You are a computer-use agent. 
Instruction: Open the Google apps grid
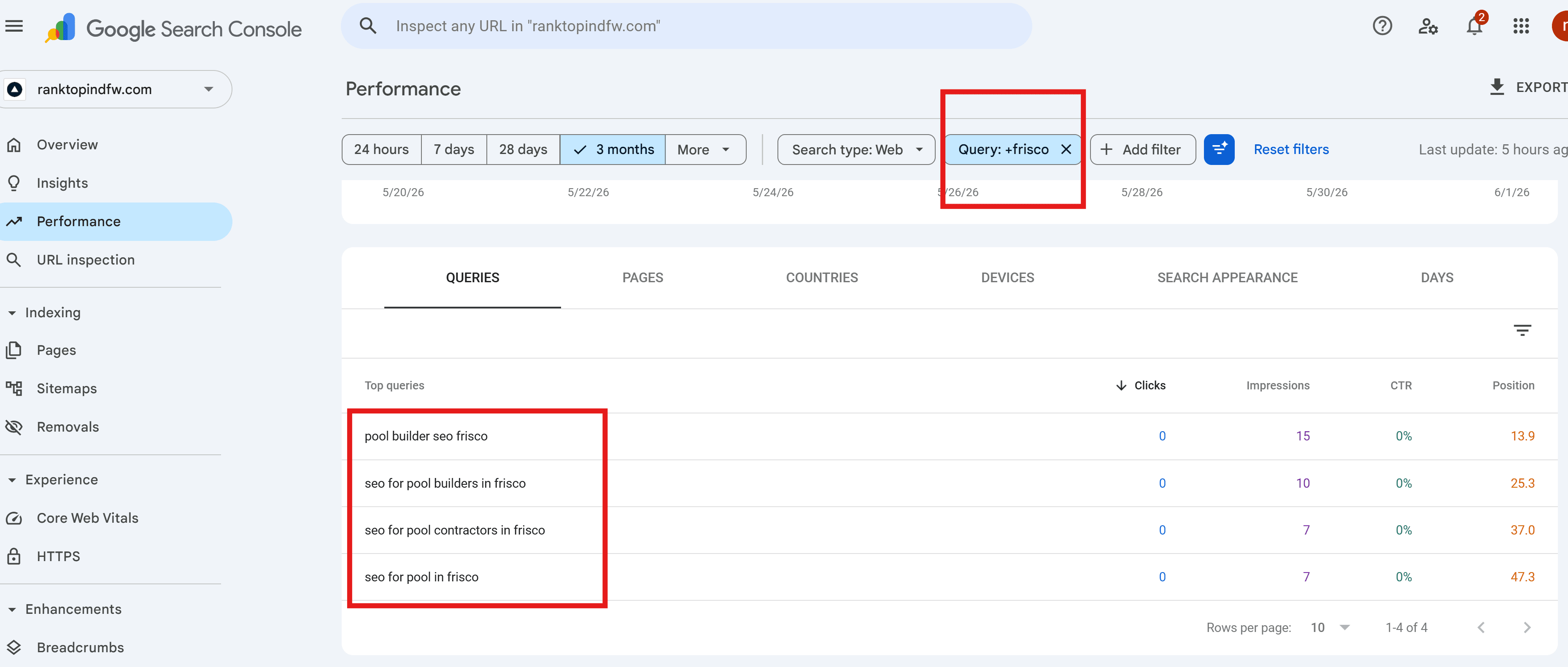point(1520,26)
